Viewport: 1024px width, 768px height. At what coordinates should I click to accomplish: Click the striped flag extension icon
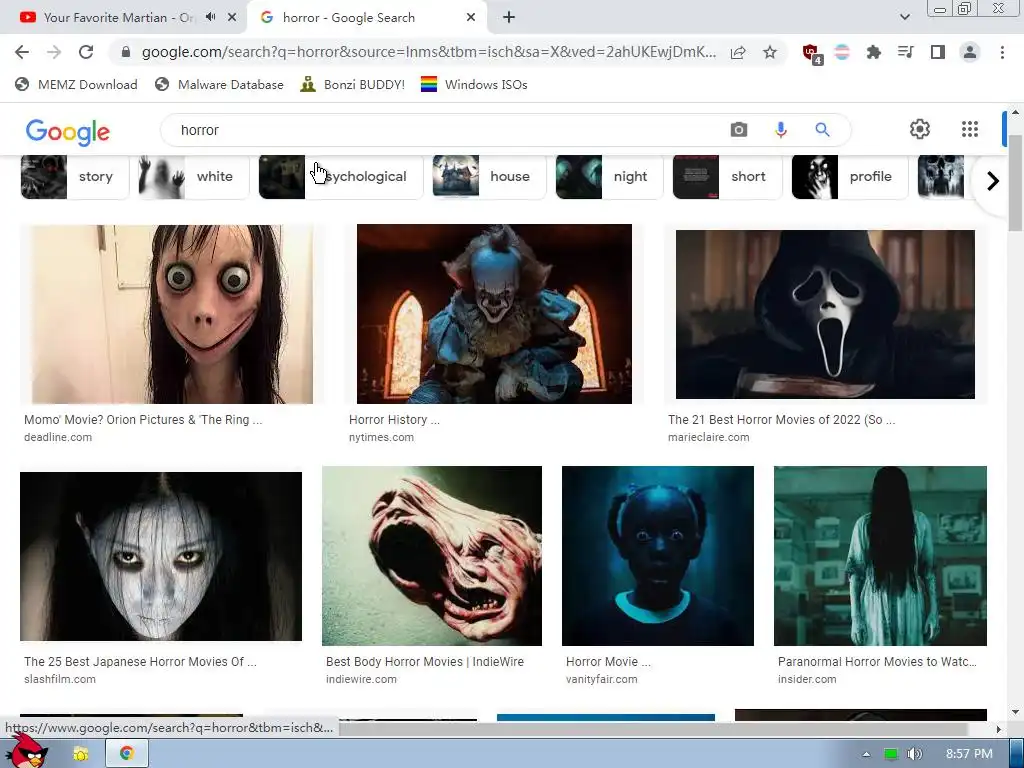[842, 52]
